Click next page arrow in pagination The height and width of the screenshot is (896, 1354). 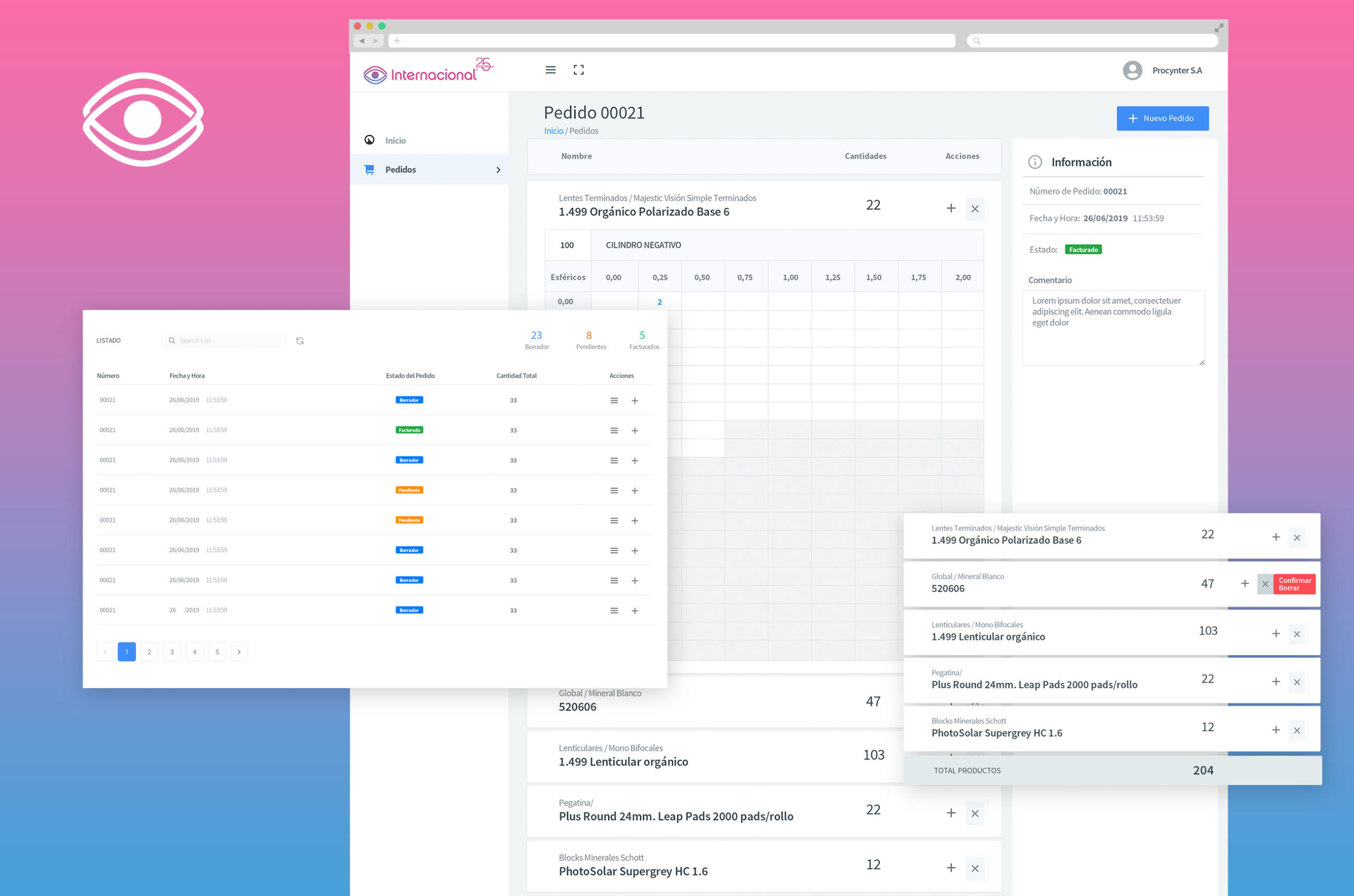click(x=240, y=652)
